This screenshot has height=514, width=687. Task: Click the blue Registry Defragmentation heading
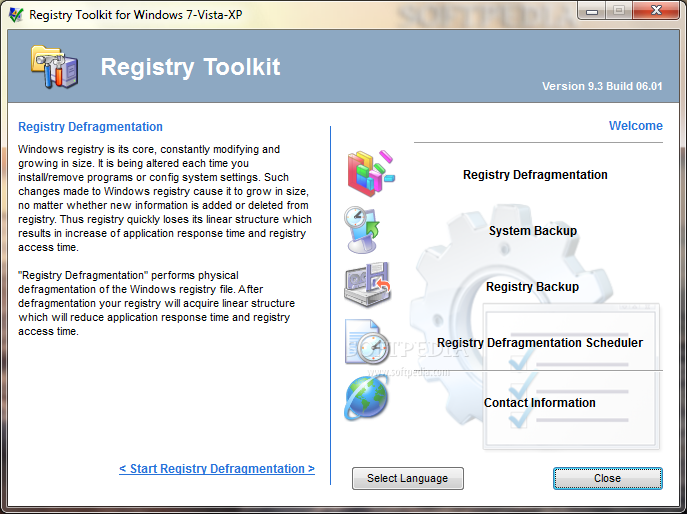[90, 127]
